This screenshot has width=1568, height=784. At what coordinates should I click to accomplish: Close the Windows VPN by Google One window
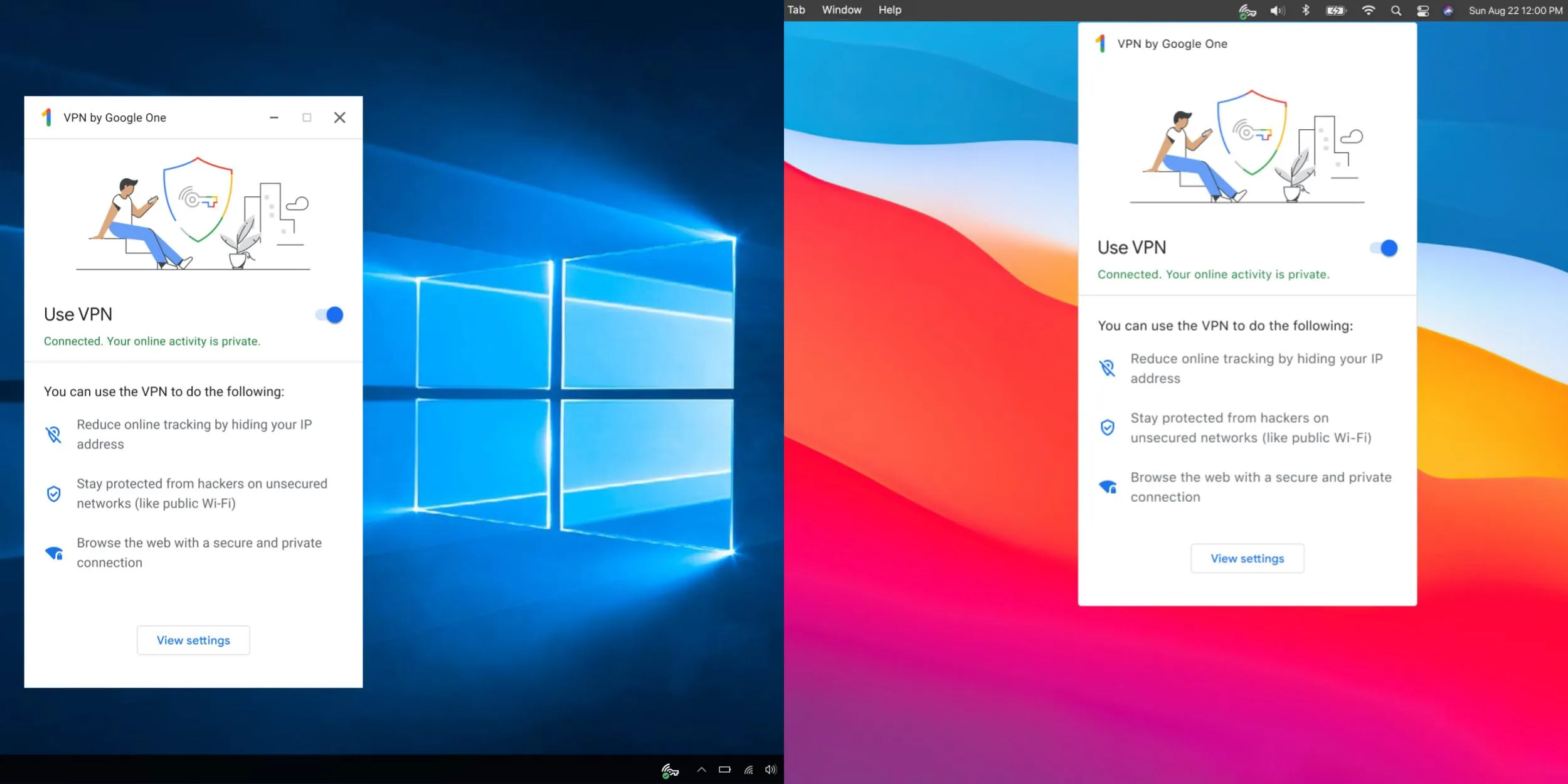pyautogui.click(x=339, y=117)
